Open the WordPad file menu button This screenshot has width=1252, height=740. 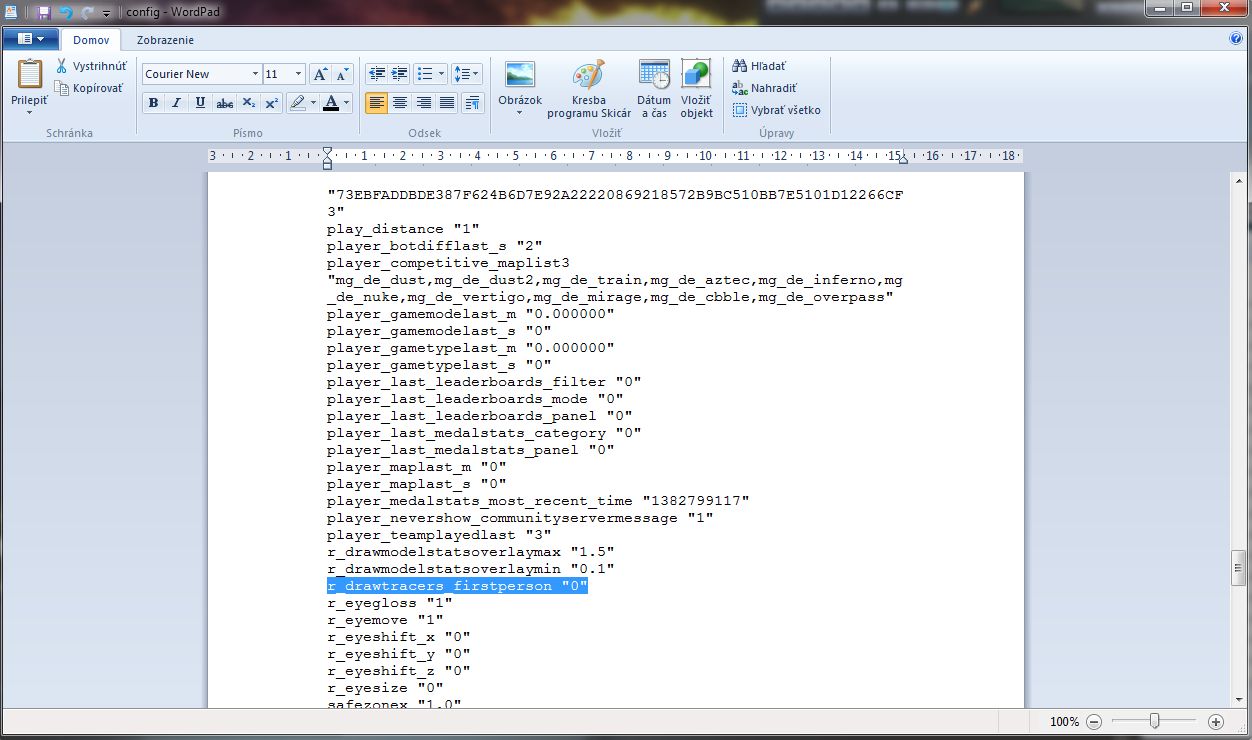pos(31,40)
